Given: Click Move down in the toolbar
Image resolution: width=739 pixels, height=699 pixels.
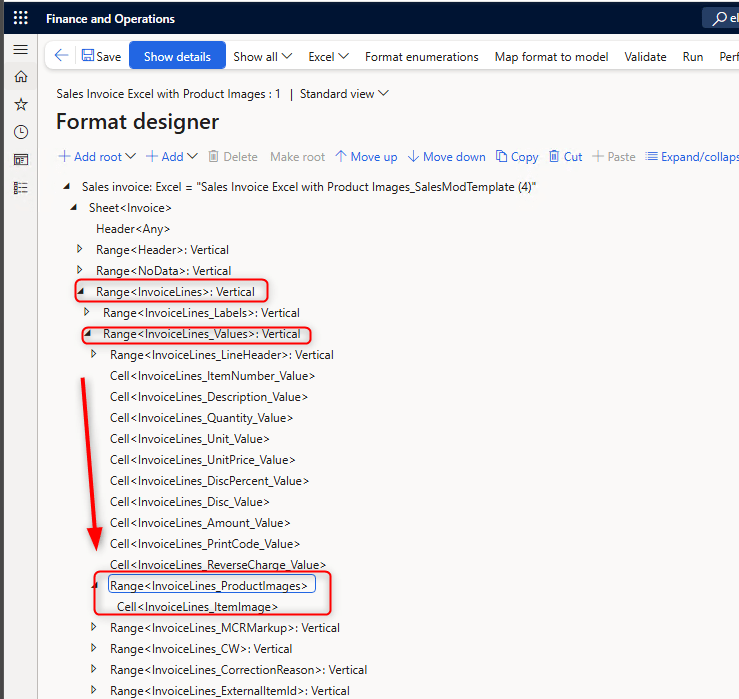Looking at the screenshot, I should tap(446, 157).
